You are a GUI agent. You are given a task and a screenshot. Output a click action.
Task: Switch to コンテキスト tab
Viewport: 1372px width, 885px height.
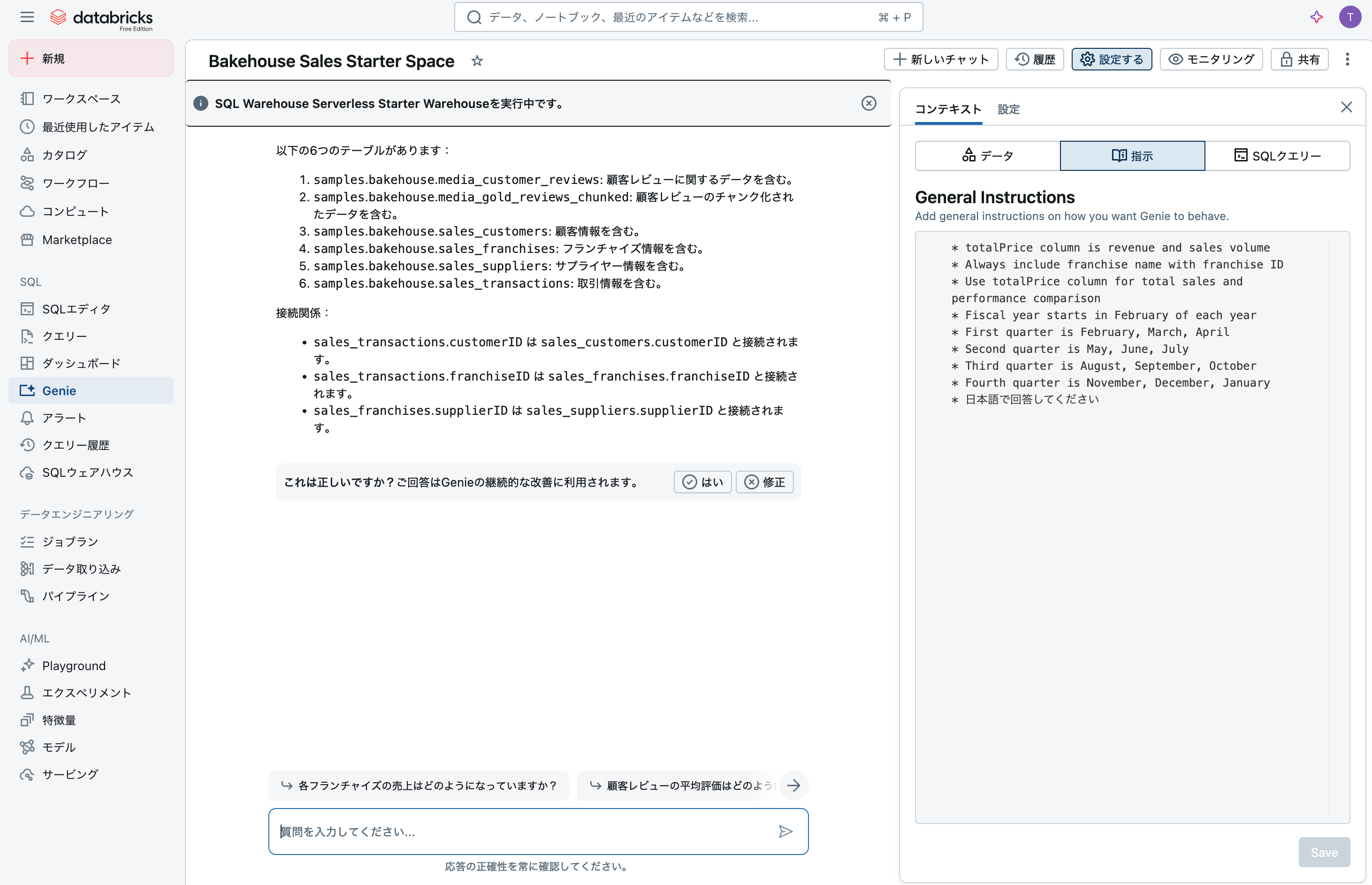pos(948,109)
